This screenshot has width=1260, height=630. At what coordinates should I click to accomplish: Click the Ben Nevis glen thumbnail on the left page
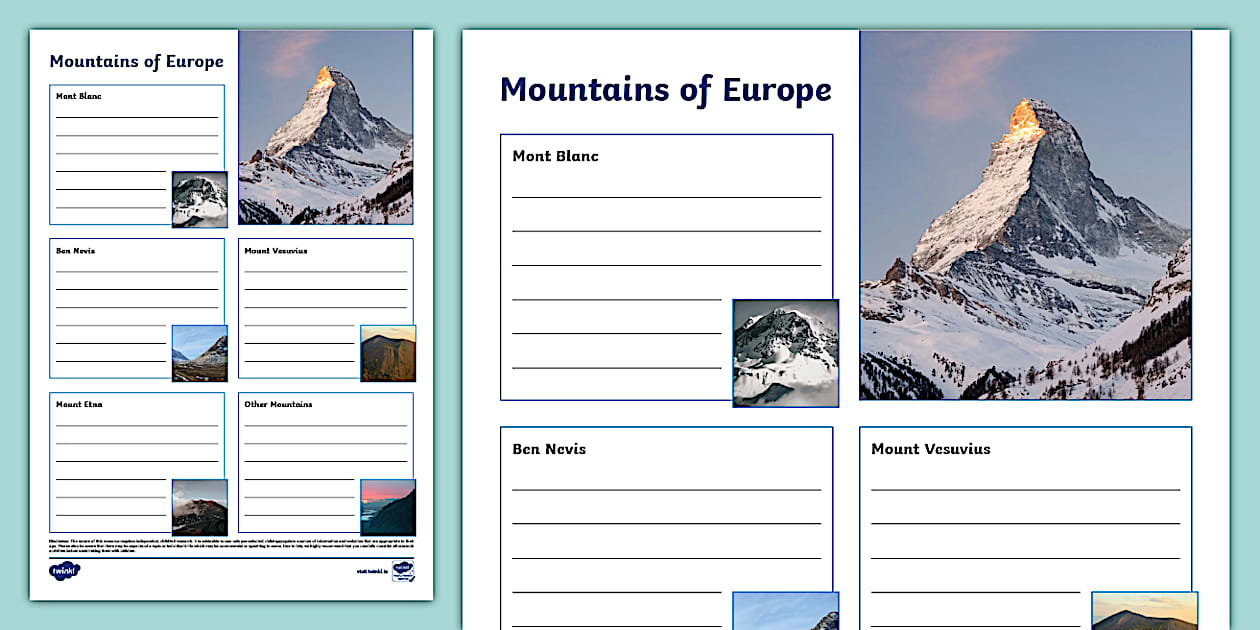[199, 353]
